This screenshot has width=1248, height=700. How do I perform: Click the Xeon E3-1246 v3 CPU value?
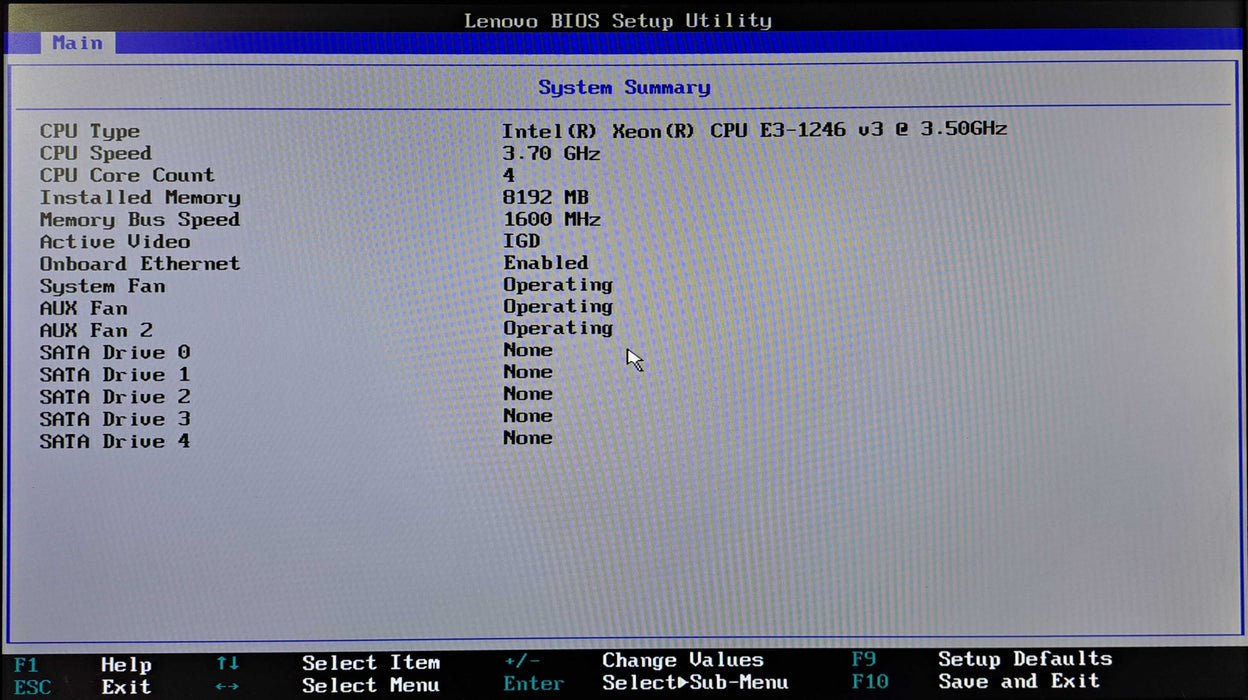pyautogui.click(x=754, y=129)
